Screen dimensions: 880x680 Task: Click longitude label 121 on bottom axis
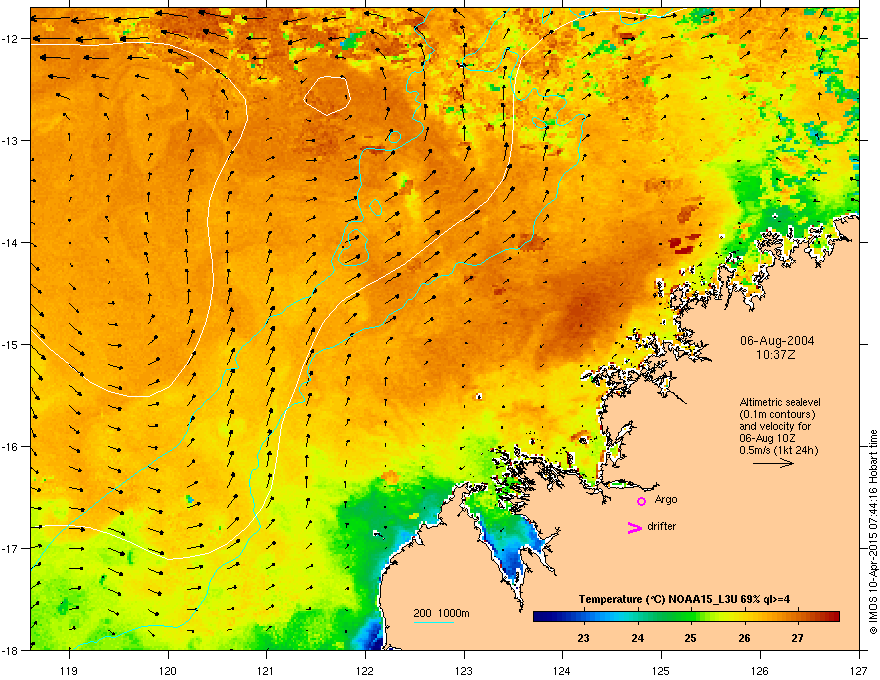pos(266,670)
